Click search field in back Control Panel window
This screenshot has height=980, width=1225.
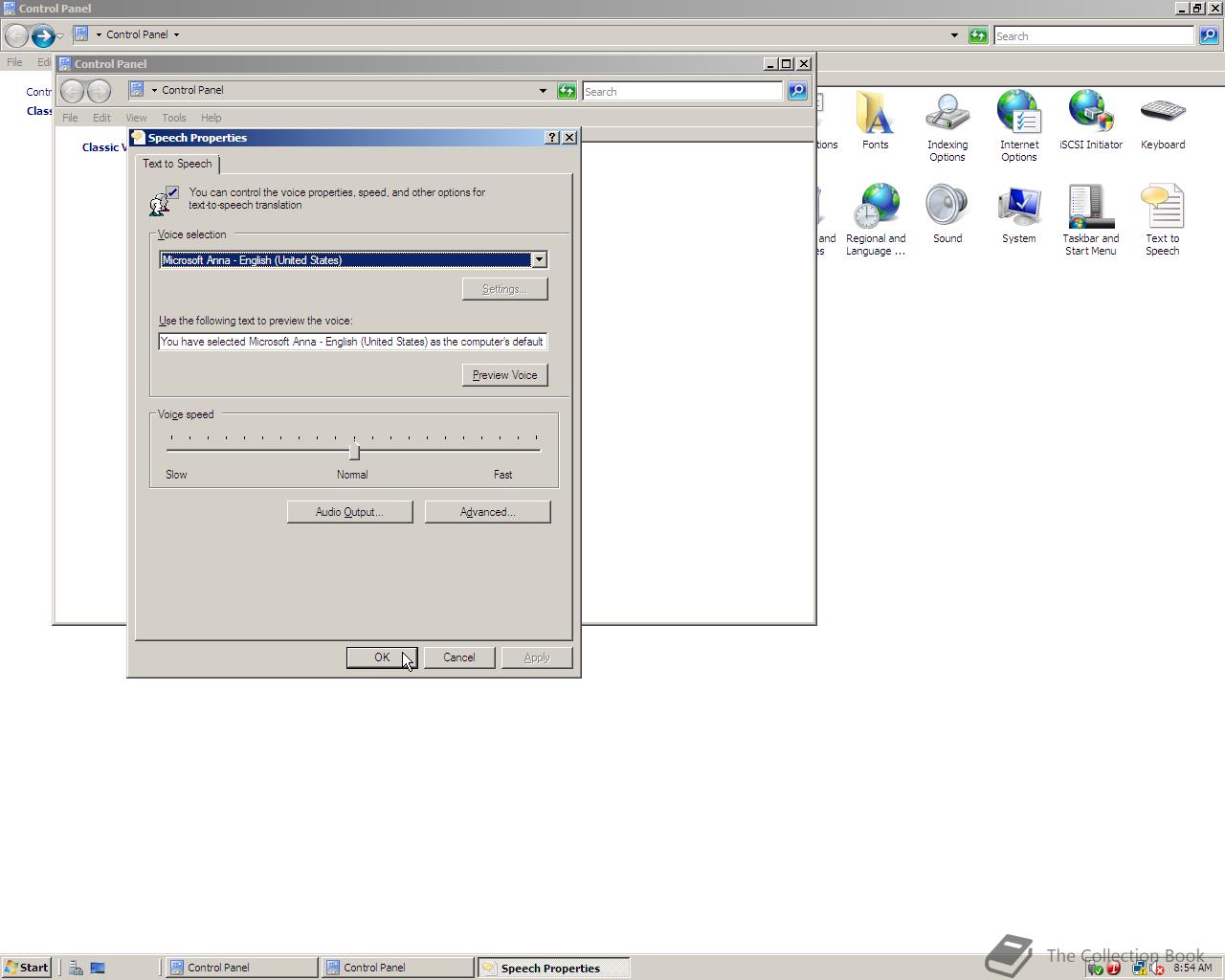(1094, 36)
